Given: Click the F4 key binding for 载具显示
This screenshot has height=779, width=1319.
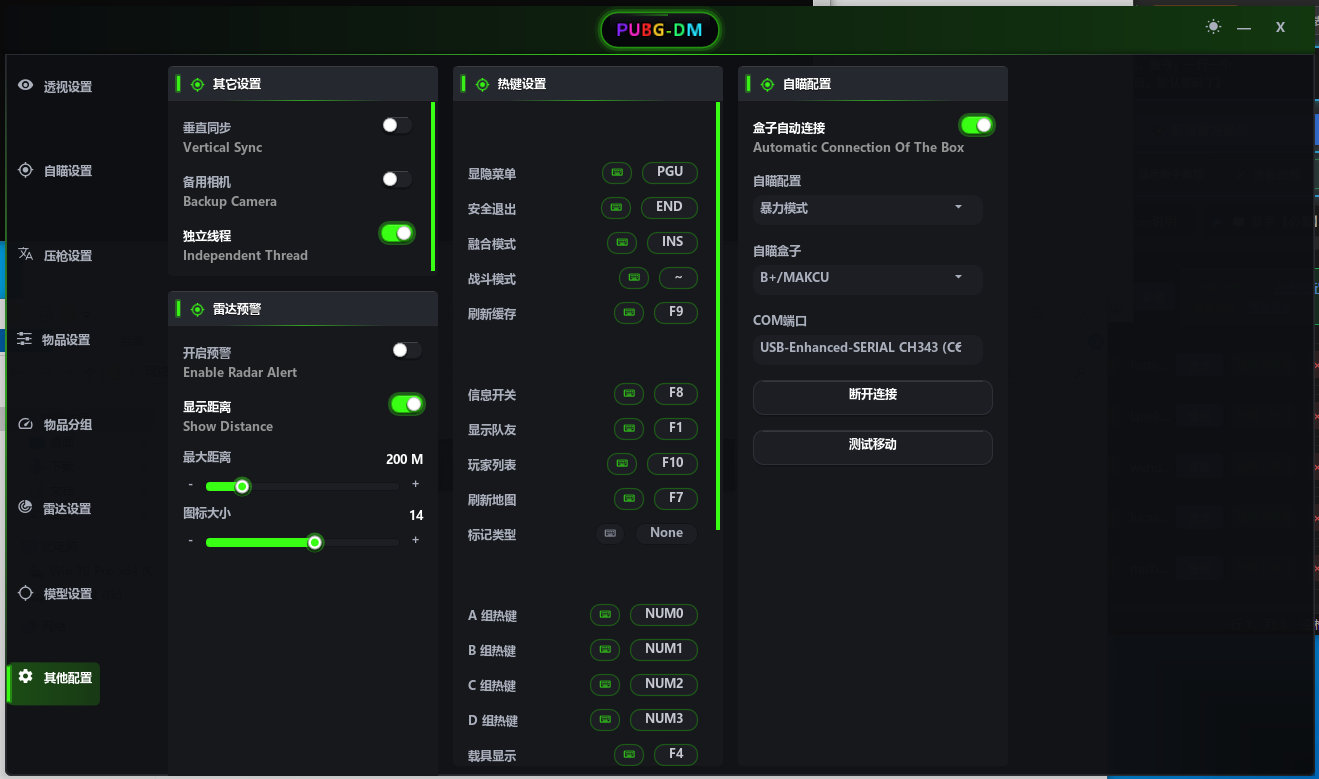Looking at the screenshot, I should pyautogui.click(x=676, y=754).
